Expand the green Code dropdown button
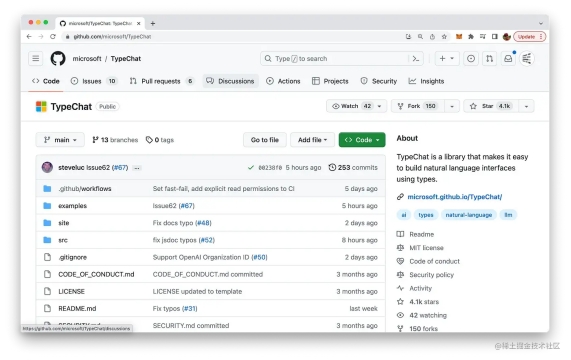Viewport: 571px width, 360px height. coord(362,140)
